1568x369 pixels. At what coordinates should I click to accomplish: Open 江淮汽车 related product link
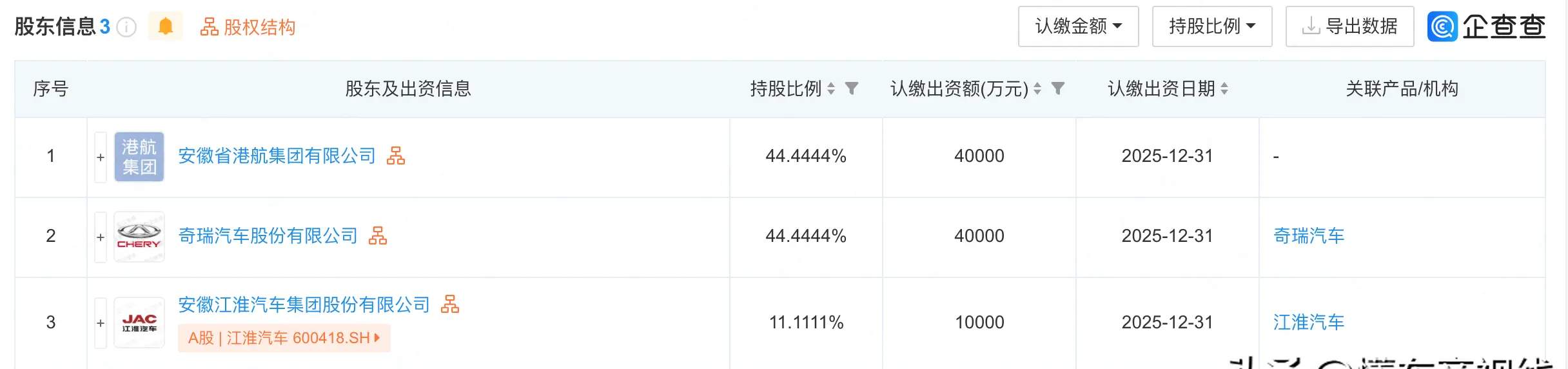tap(1309, 322)
